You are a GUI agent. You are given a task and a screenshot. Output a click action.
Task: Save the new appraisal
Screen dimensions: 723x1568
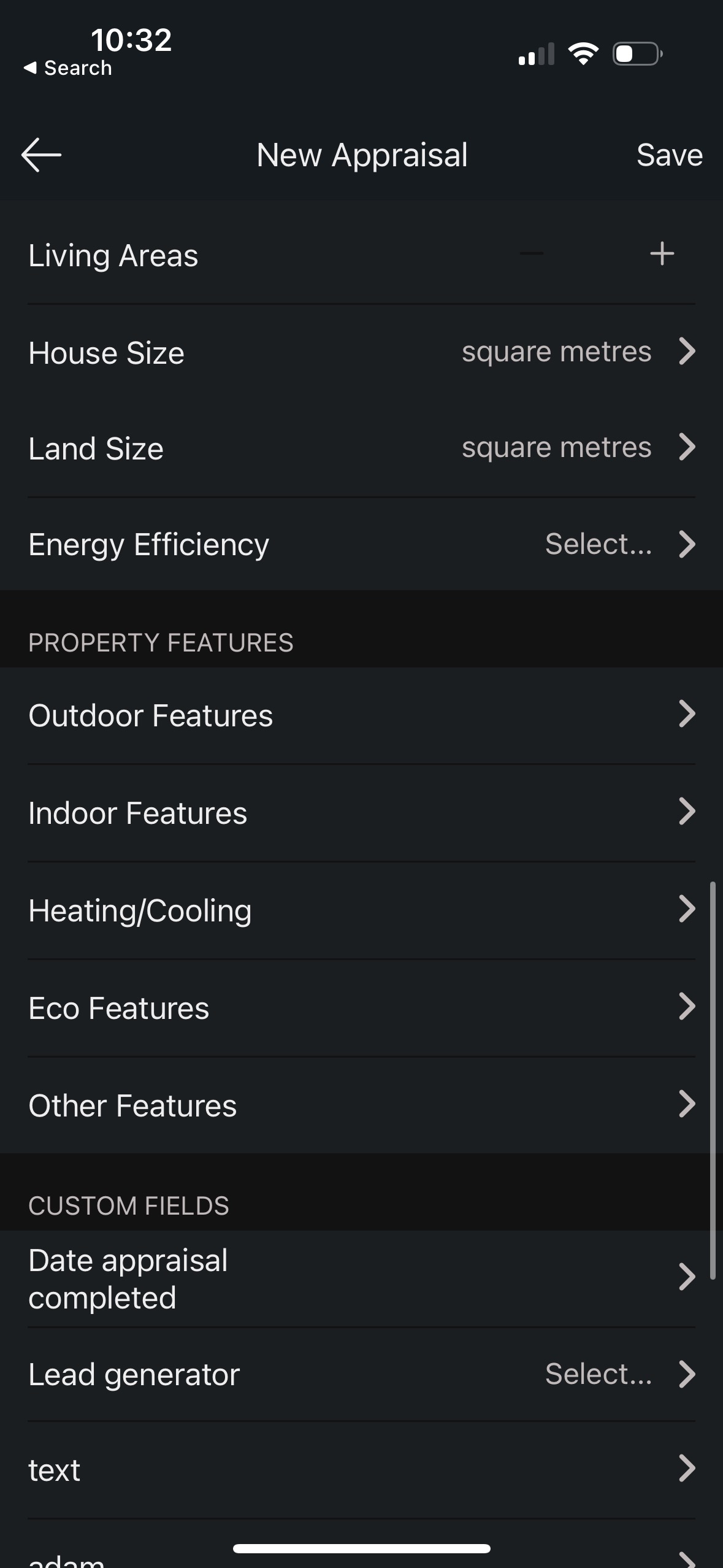(x=669, y=155)
